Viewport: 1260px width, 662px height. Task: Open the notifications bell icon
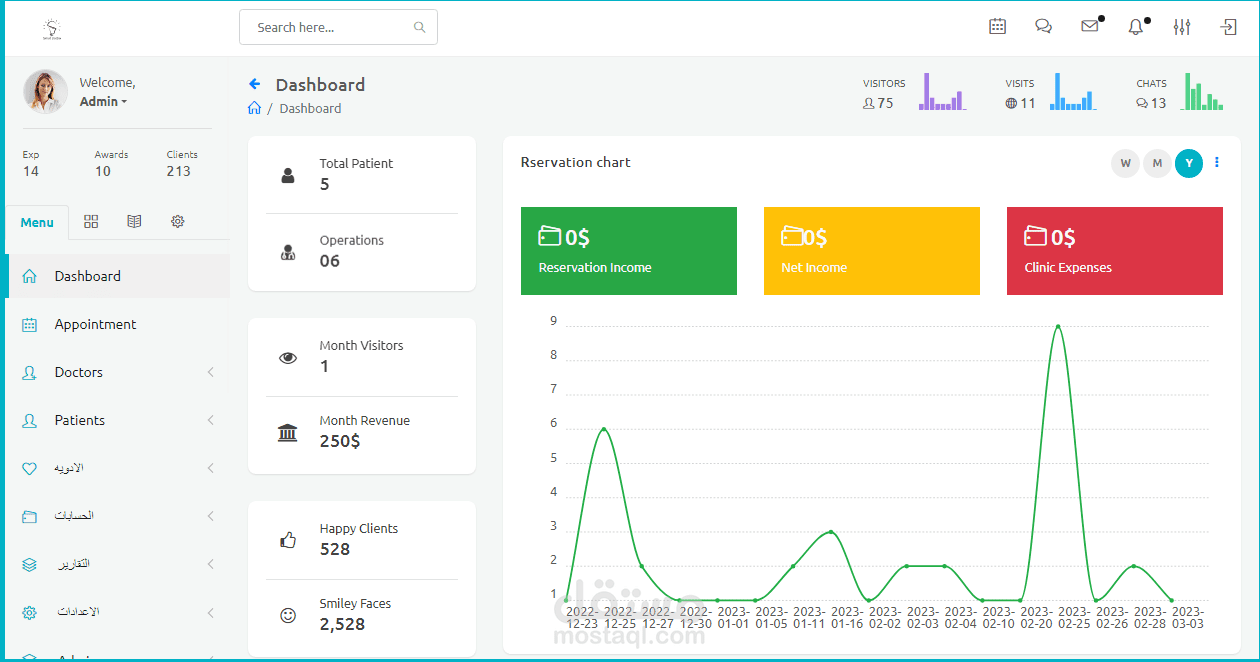click(1136, 27)
